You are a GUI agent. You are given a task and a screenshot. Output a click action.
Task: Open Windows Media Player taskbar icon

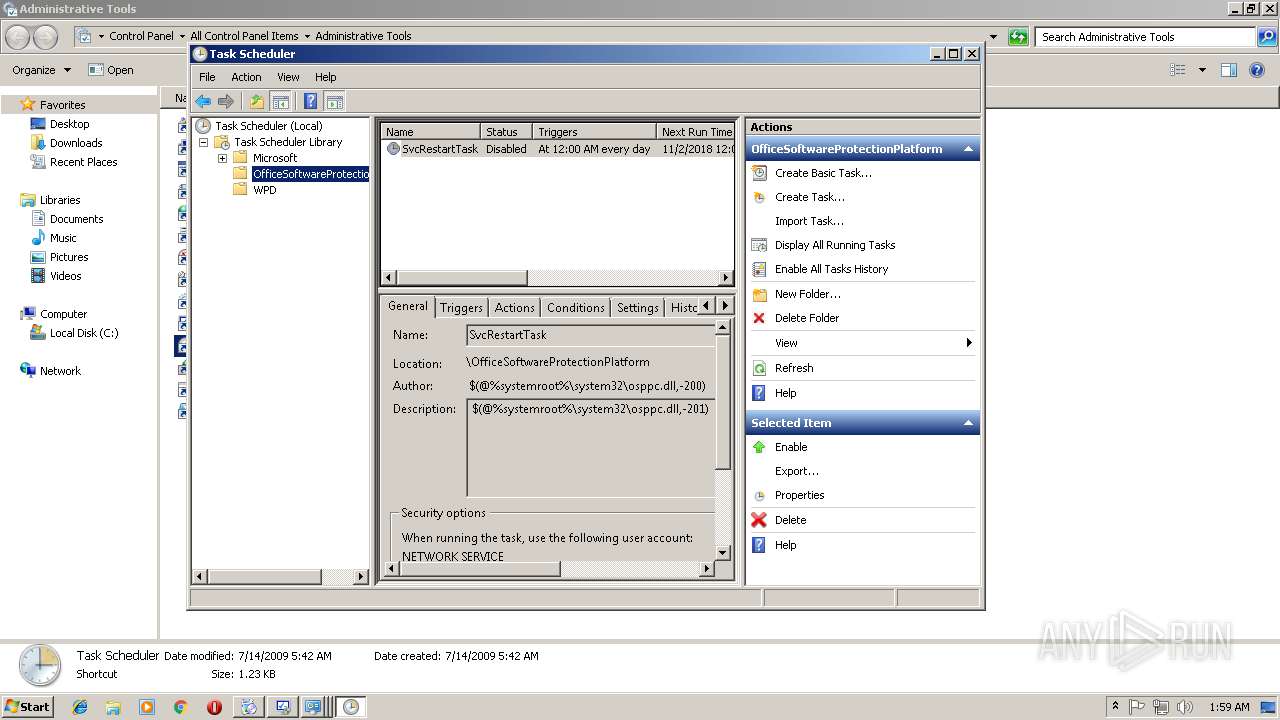(147, 707)
